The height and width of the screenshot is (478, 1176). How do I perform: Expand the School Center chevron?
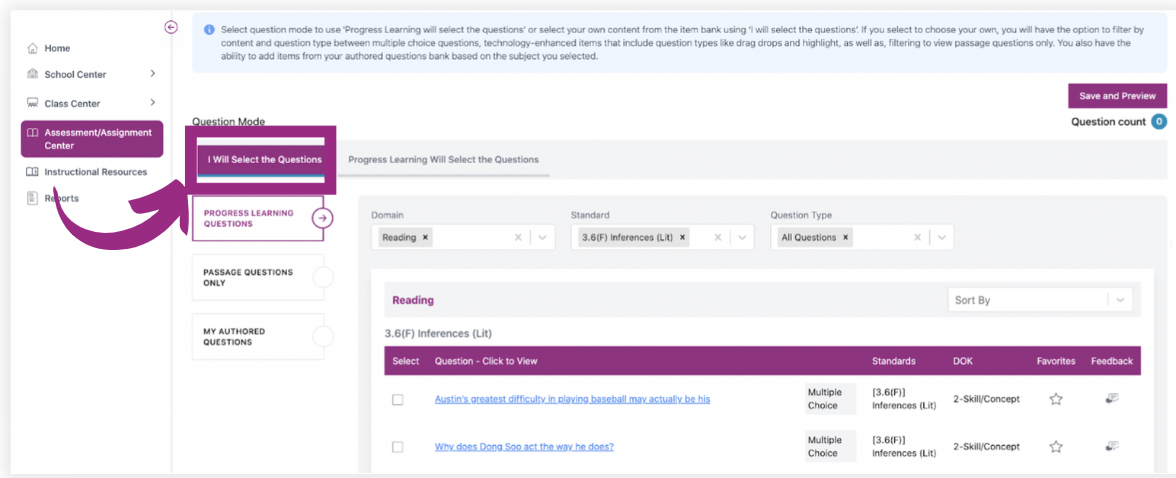click(x=152, y=74)
